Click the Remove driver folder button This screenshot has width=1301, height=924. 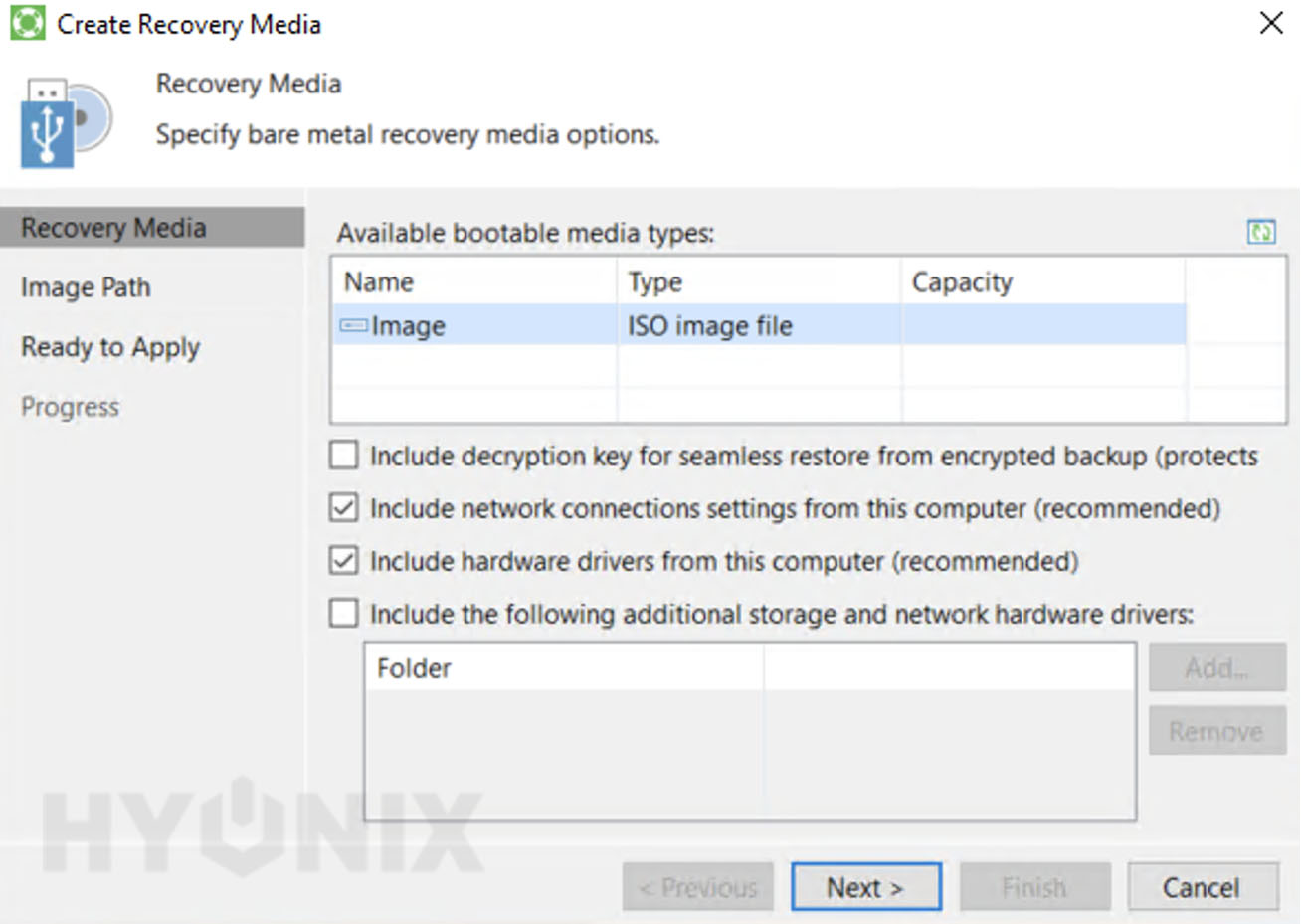click(x=1215, y=730)
